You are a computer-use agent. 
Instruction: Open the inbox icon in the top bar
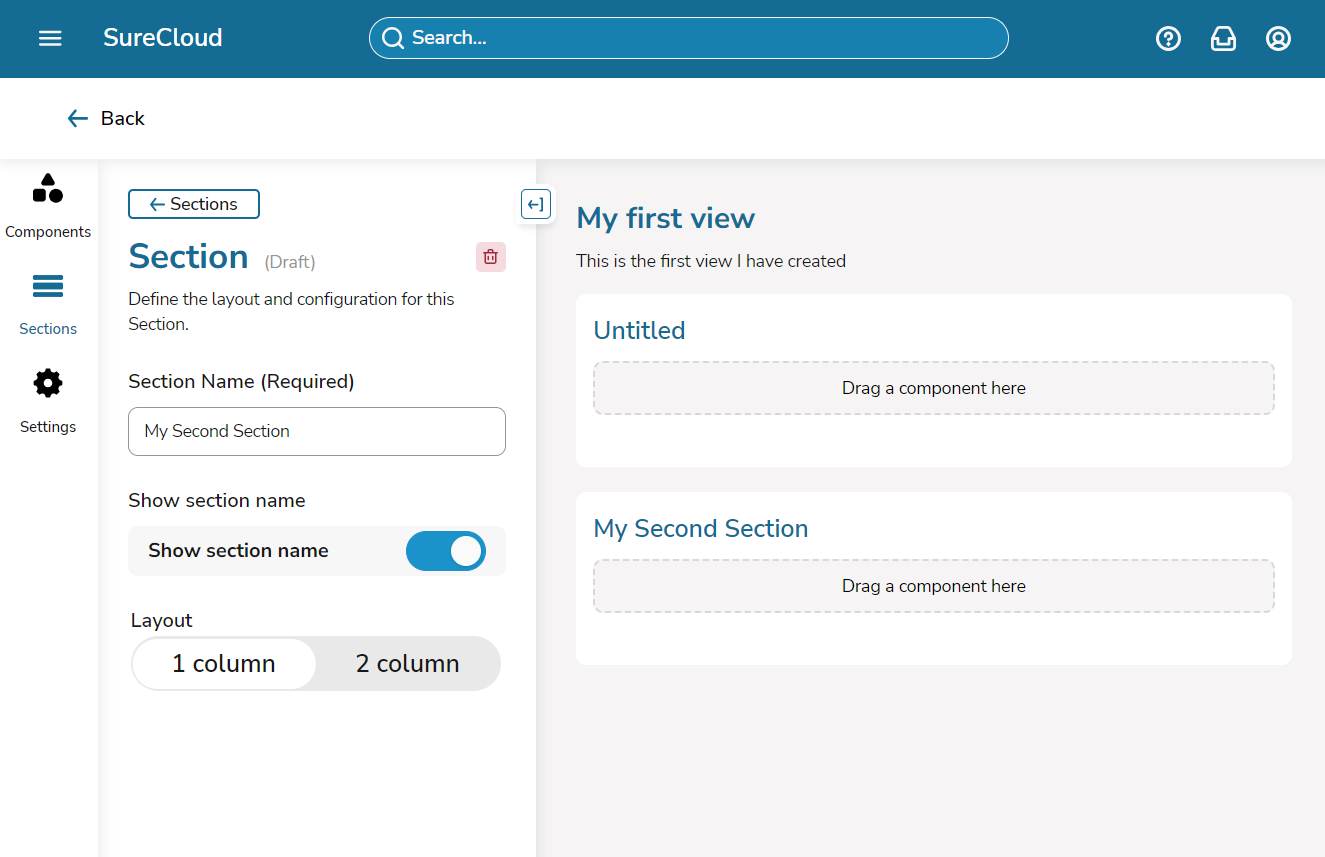(x=1223, y=38)
